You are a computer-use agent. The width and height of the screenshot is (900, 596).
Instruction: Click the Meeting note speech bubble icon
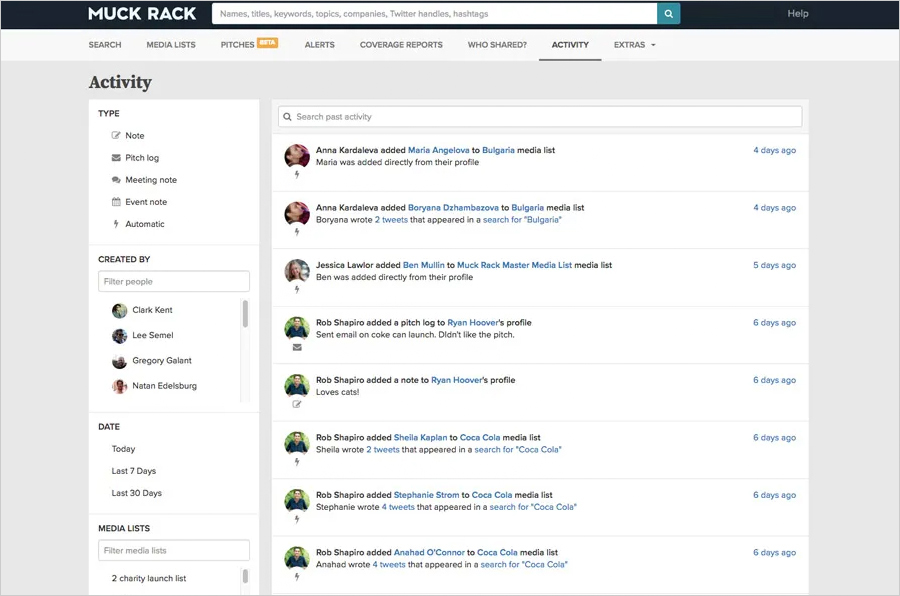click(x=116, y=180)
